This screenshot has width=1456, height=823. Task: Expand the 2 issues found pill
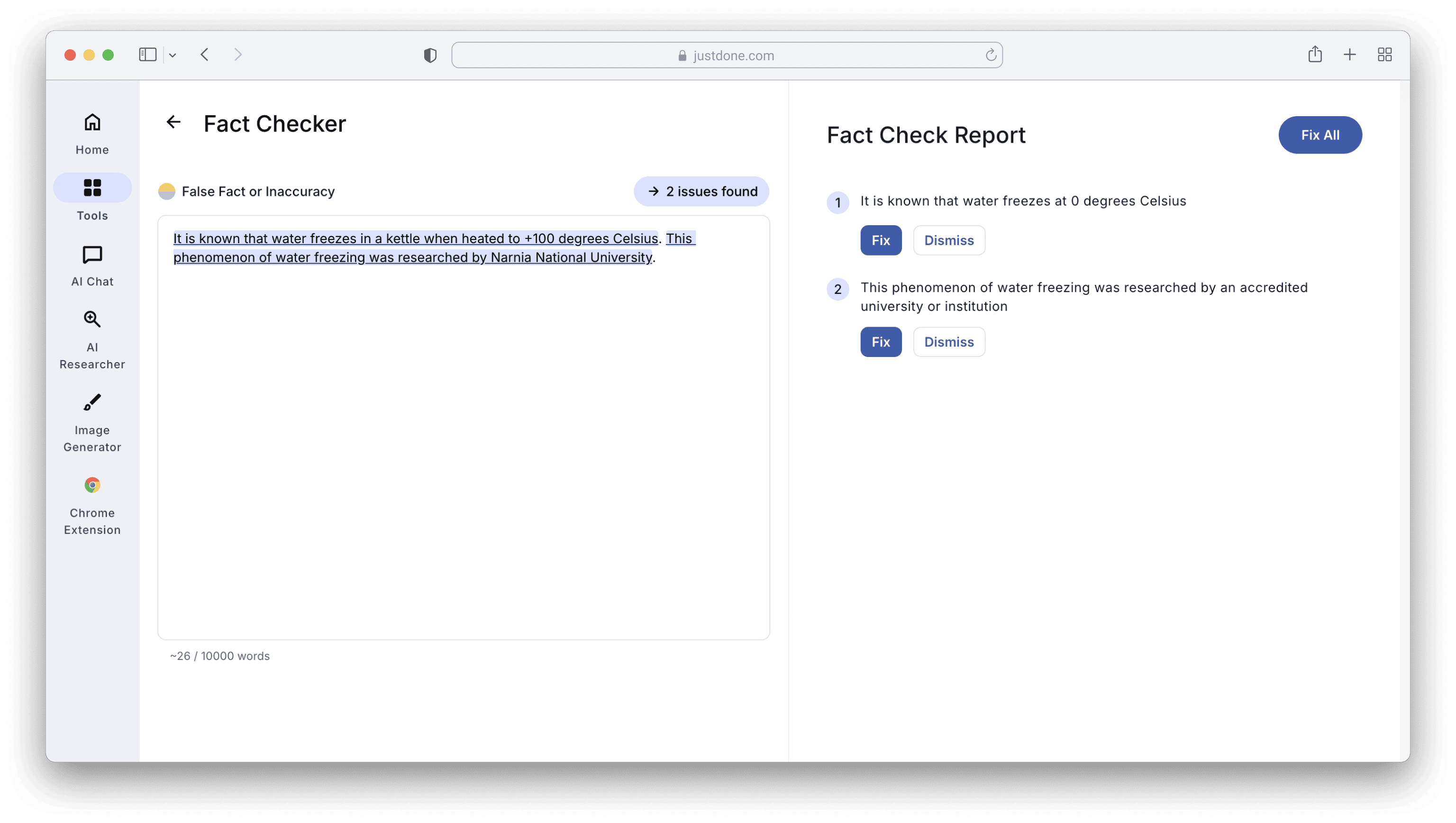point(701,192)
